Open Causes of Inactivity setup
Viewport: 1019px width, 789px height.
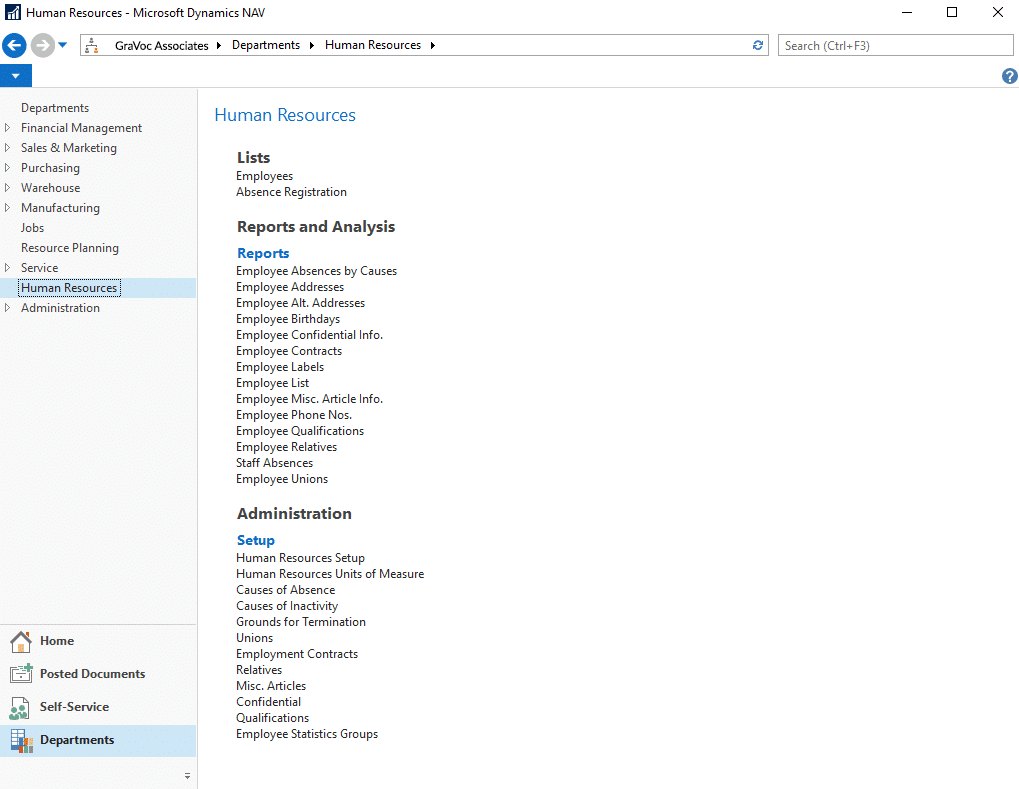tap(287, 606)
